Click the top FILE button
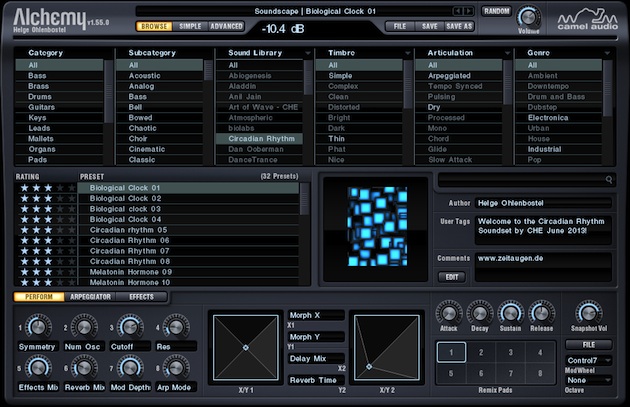630x407 pixels. [400, 26]
